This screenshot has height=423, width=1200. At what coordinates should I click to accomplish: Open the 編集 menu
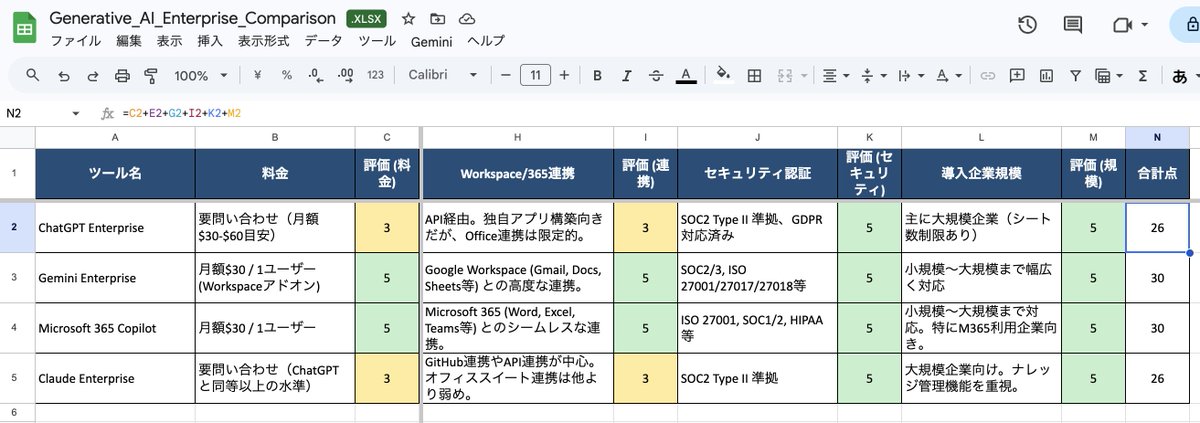(129, 41)
